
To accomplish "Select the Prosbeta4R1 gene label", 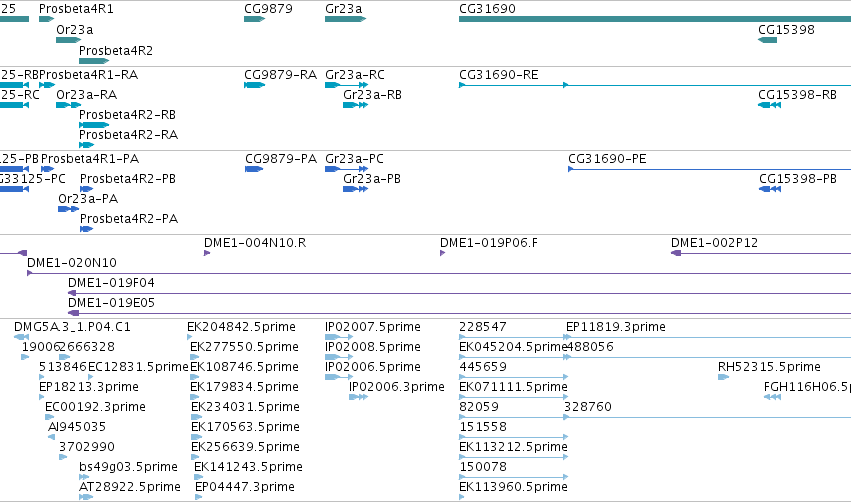I will point(77,9).
